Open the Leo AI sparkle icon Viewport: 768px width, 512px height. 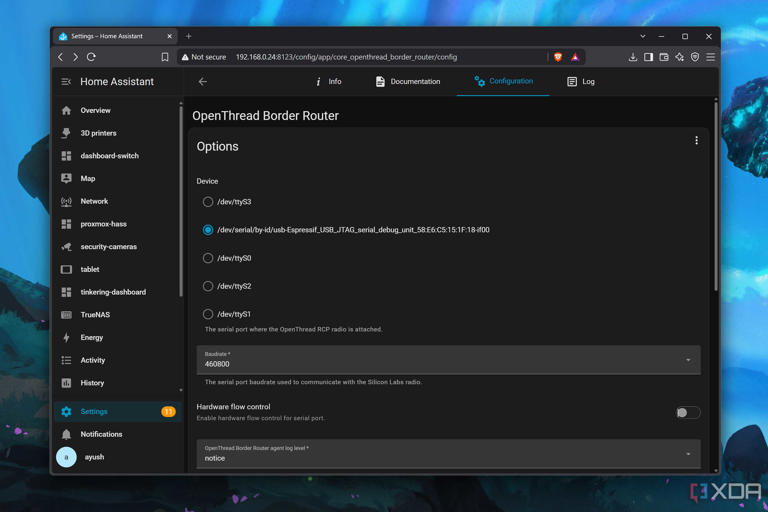(679, 57)
